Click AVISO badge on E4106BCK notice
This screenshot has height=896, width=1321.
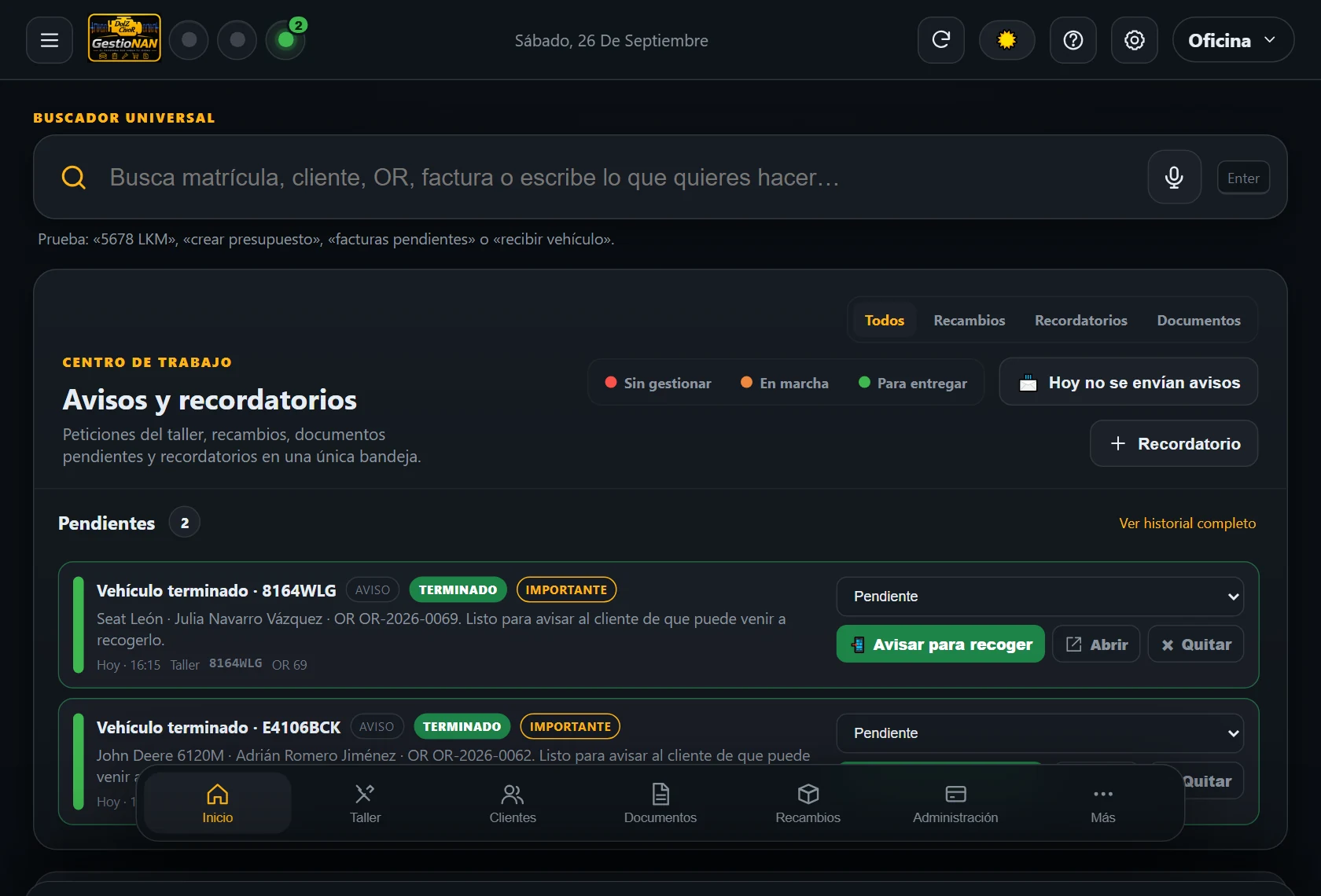point(377,727)
